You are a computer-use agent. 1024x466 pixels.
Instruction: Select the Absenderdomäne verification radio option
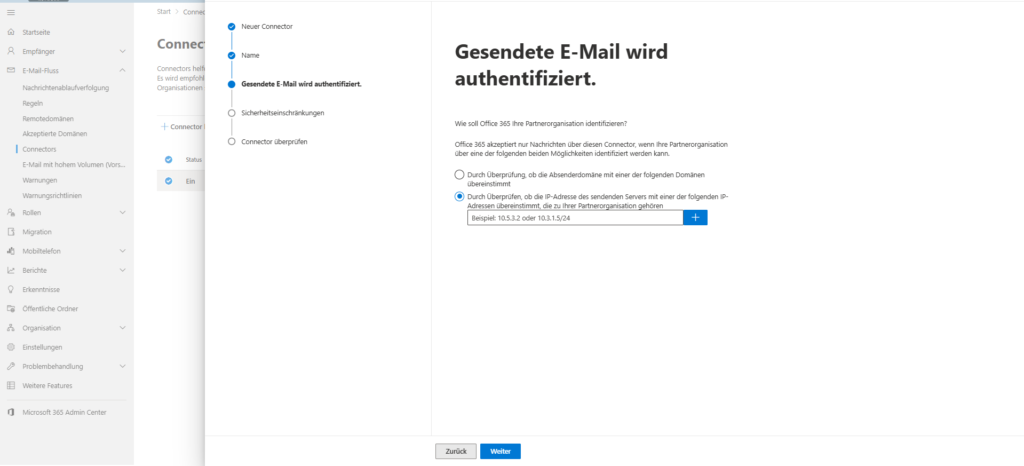pyautogui.click(x=460, y=174)
